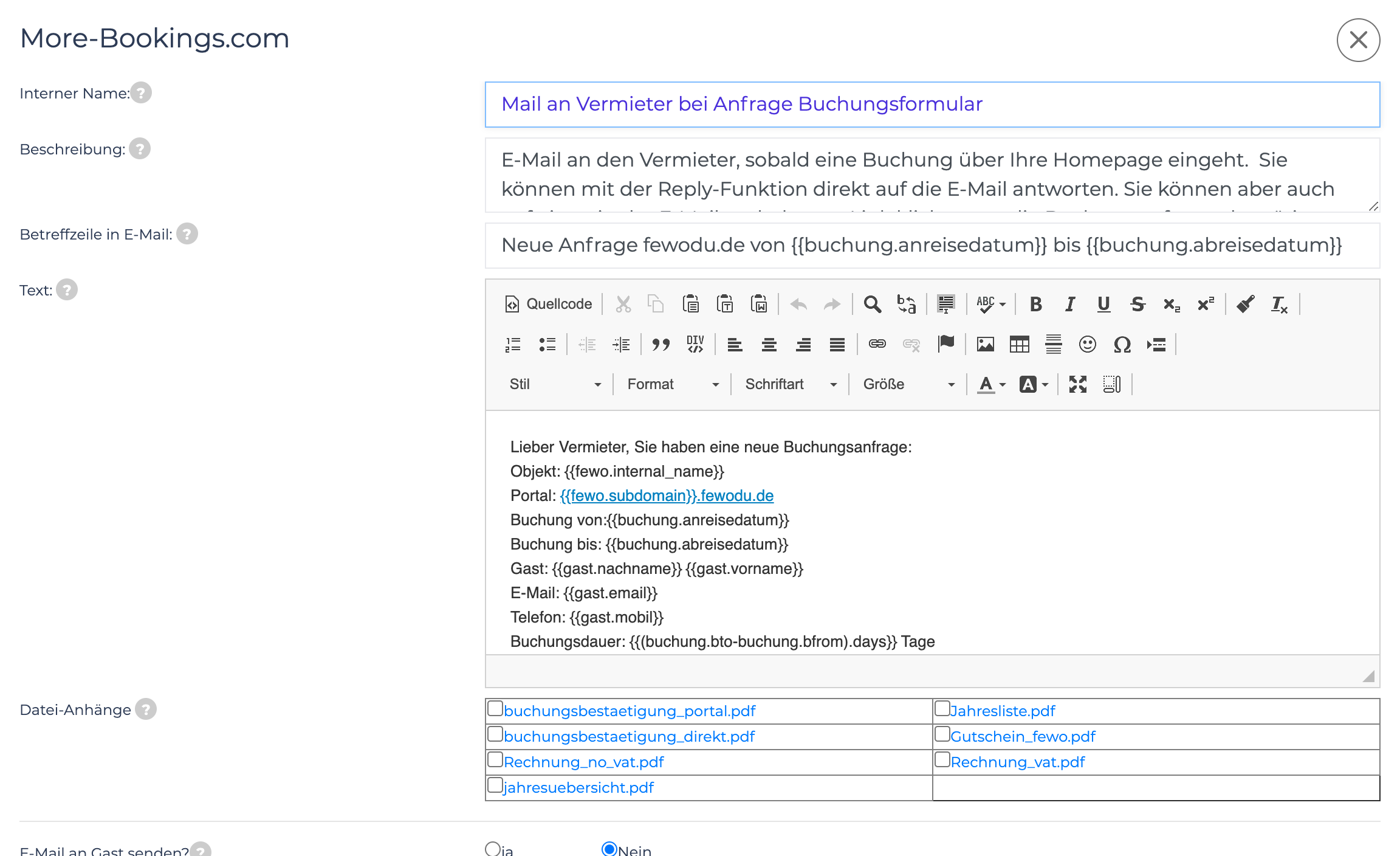Image resolution: width=1400 pixels, height=856 pixels.
Task: Close the More-Bookings.com dialog
Action: (1358, 40)
